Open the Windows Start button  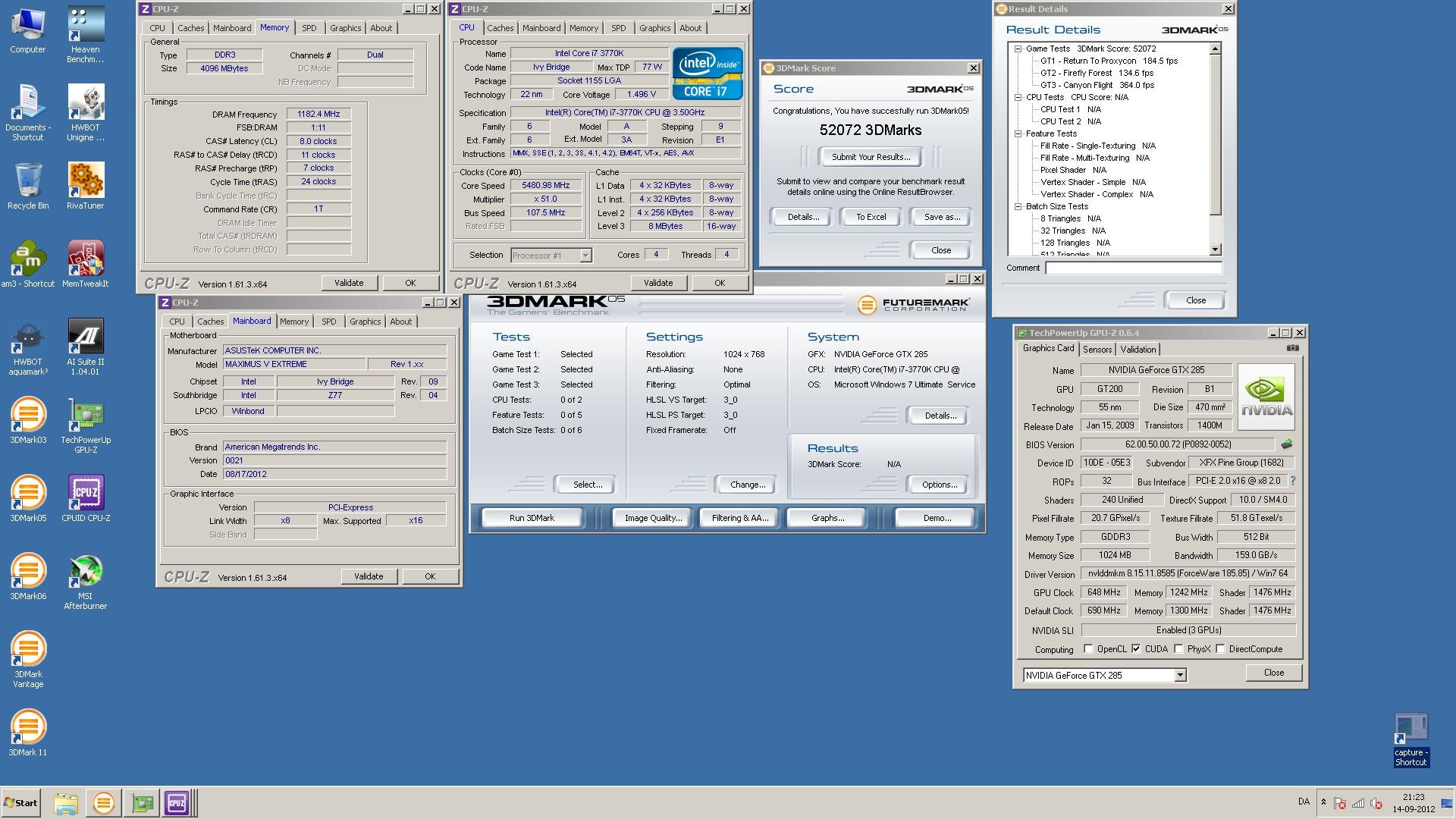[21, 803]
